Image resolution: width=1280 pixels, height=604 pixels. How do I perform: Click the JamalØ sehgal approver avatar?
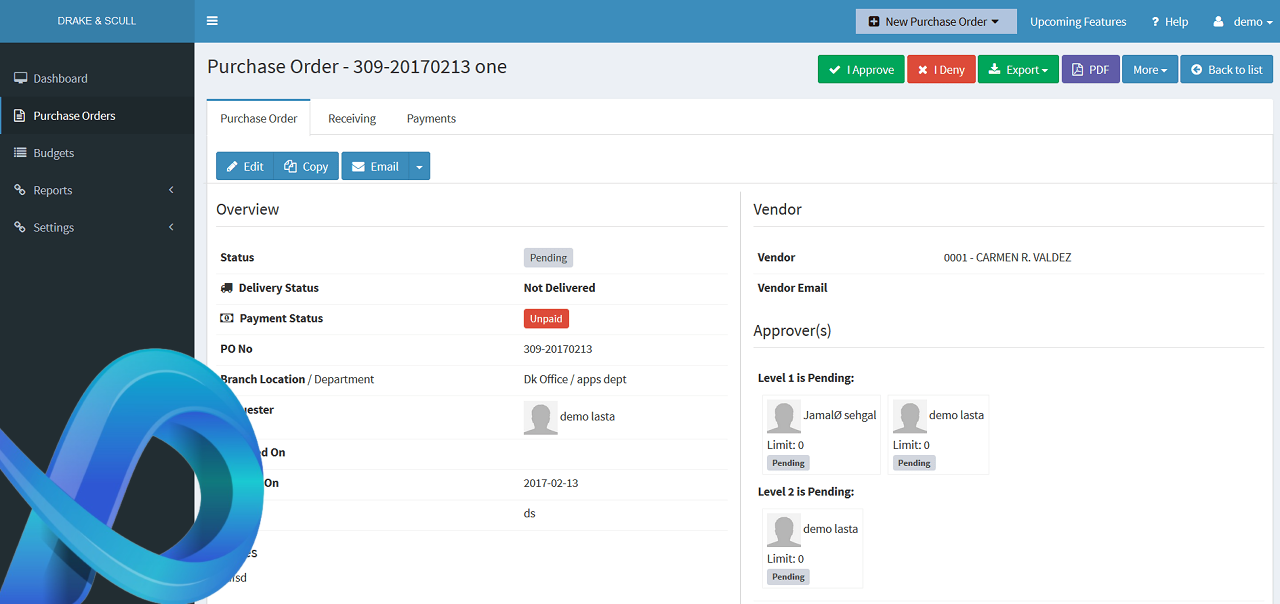[784, 417]
